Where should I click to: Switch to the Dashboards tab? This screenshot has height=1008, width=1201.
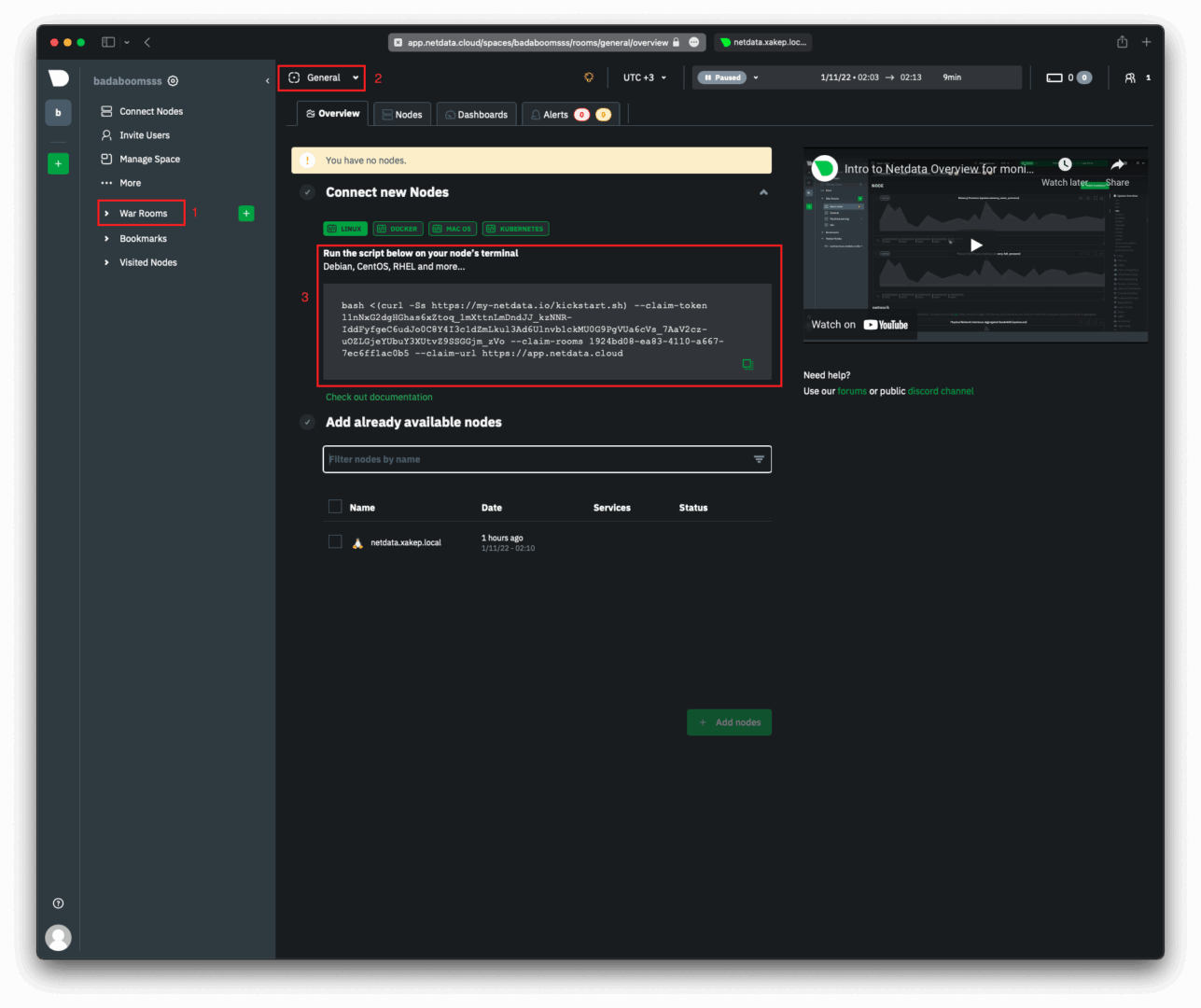point(476,115)
